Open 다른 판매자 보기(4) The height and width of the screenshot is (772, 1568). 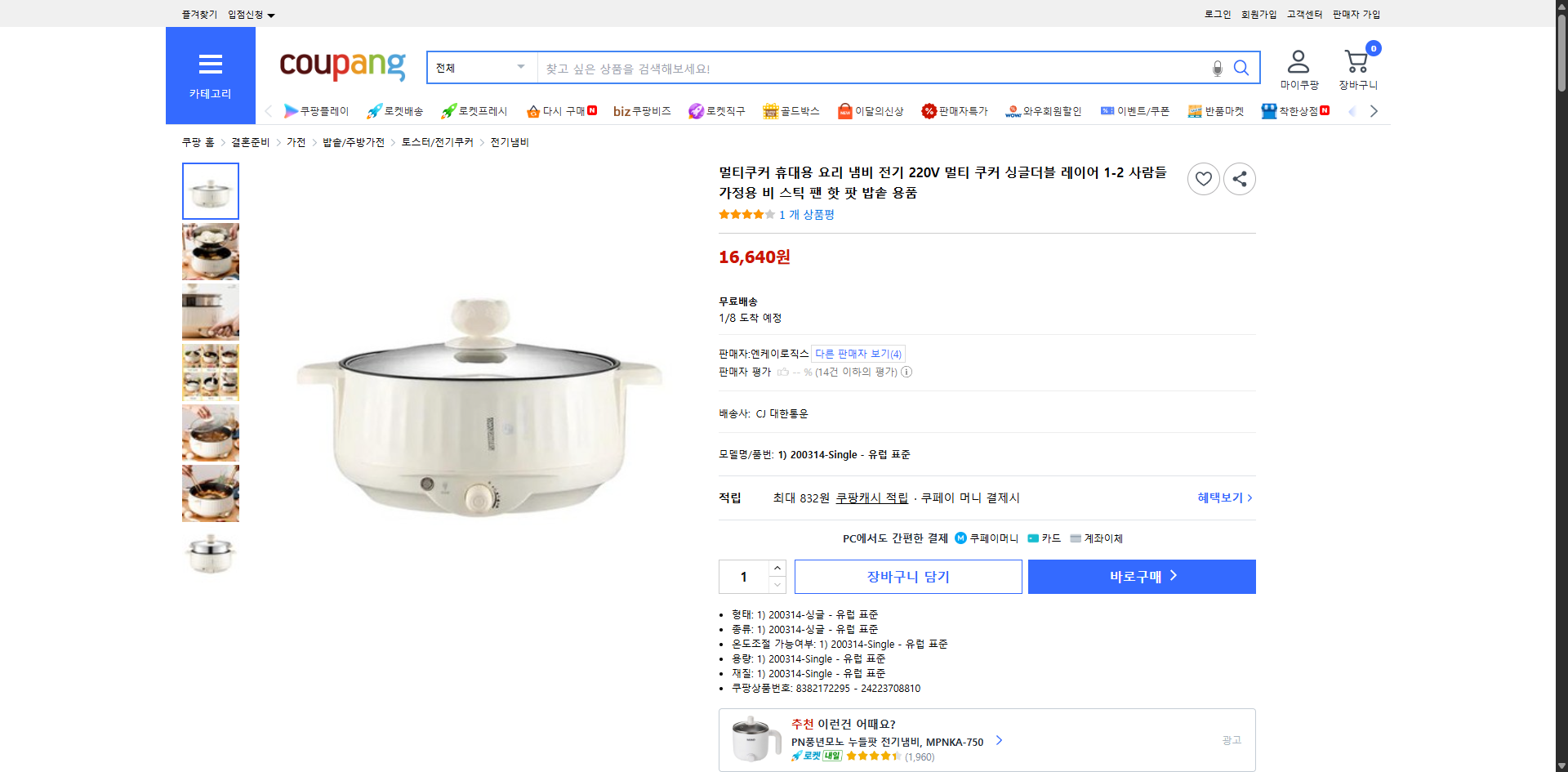pos(857,353)
